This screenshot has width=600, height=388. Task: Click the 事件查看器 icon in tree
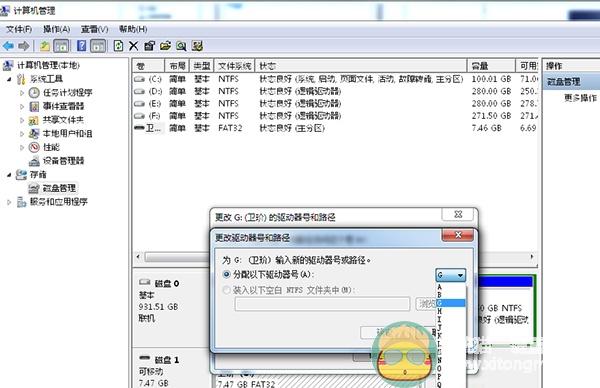[34, 106]
